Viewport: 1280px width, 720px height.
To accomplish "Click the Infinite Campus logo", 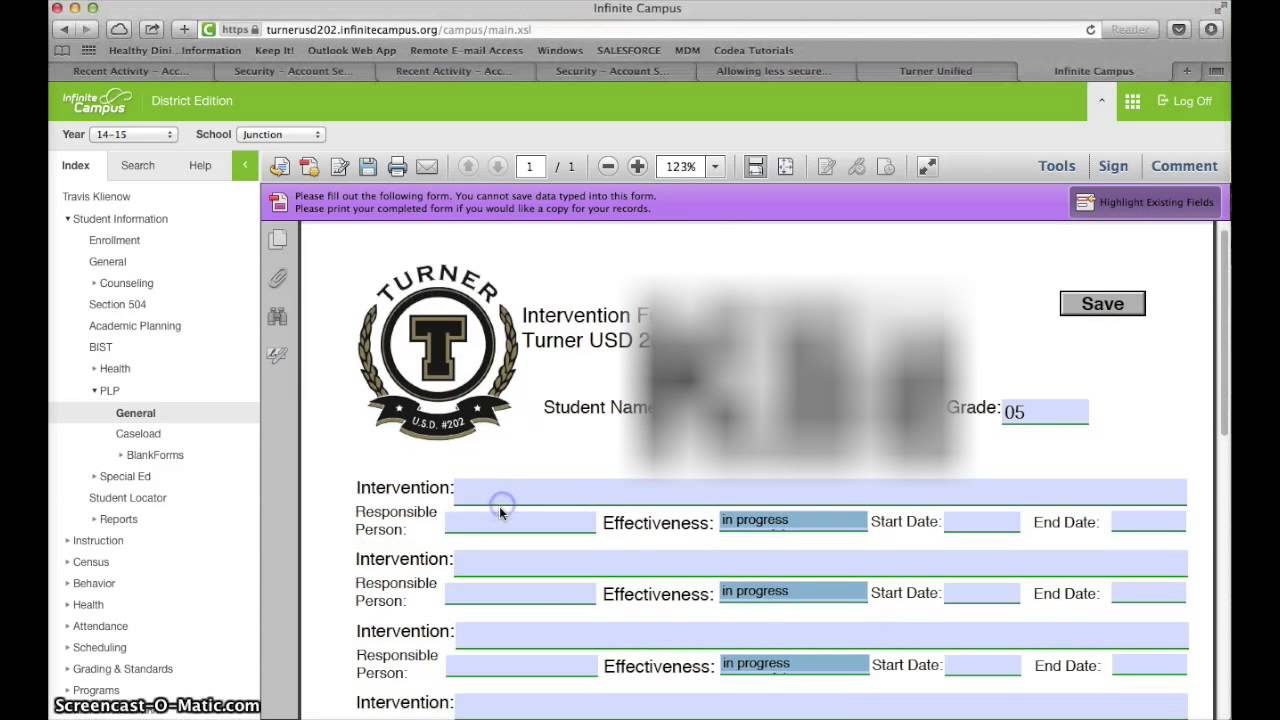I will click(97, 101).
